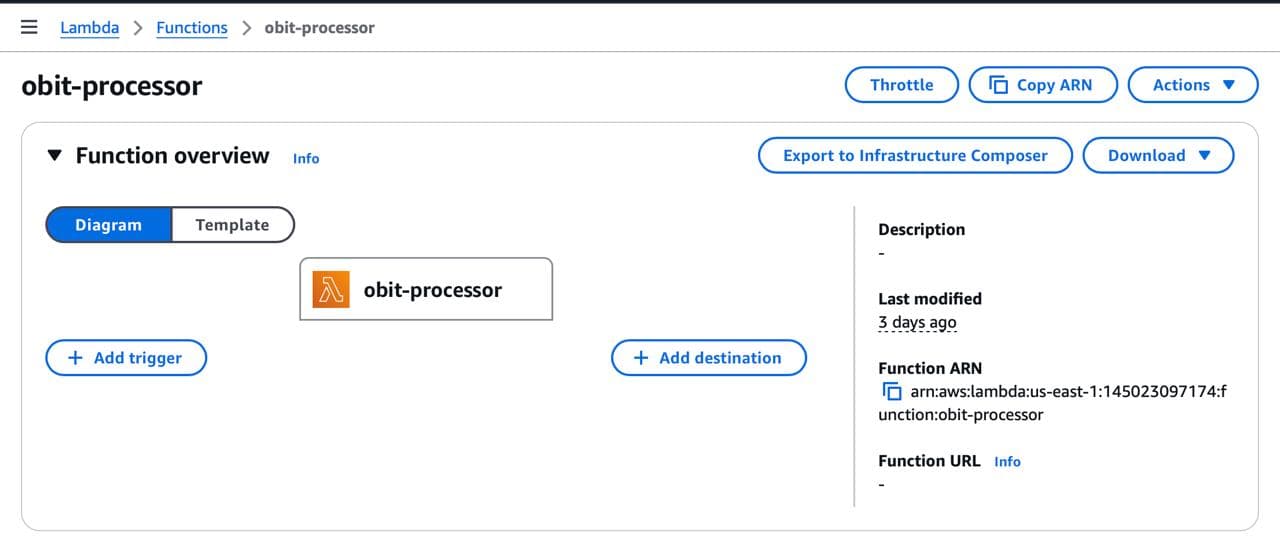Open the Actions dropdown menu

(1192, 85)
